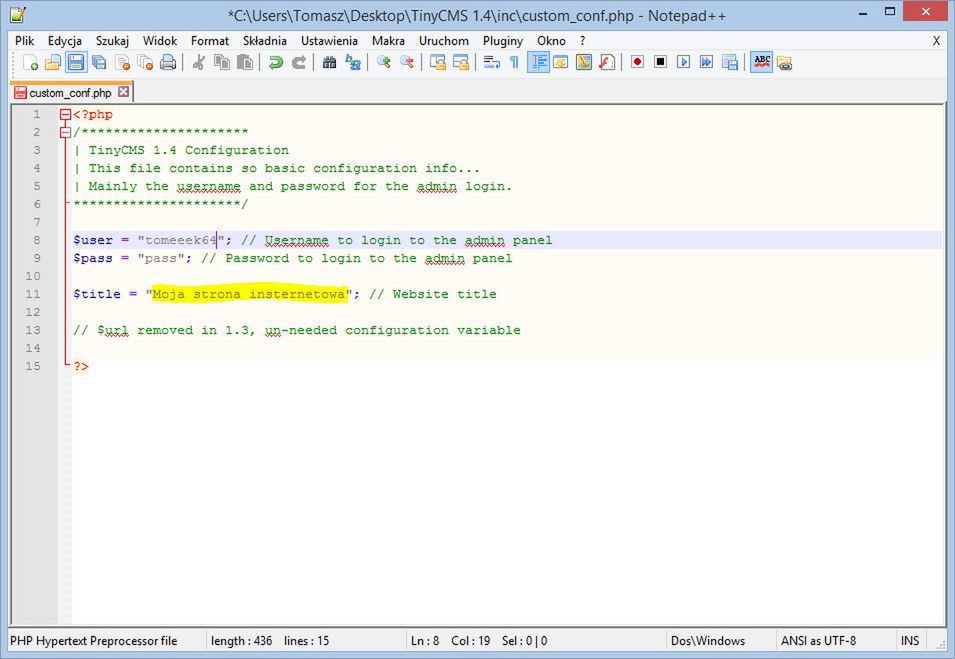Open the Widok menu
The image size is (955, 659).
click(160, 41)
